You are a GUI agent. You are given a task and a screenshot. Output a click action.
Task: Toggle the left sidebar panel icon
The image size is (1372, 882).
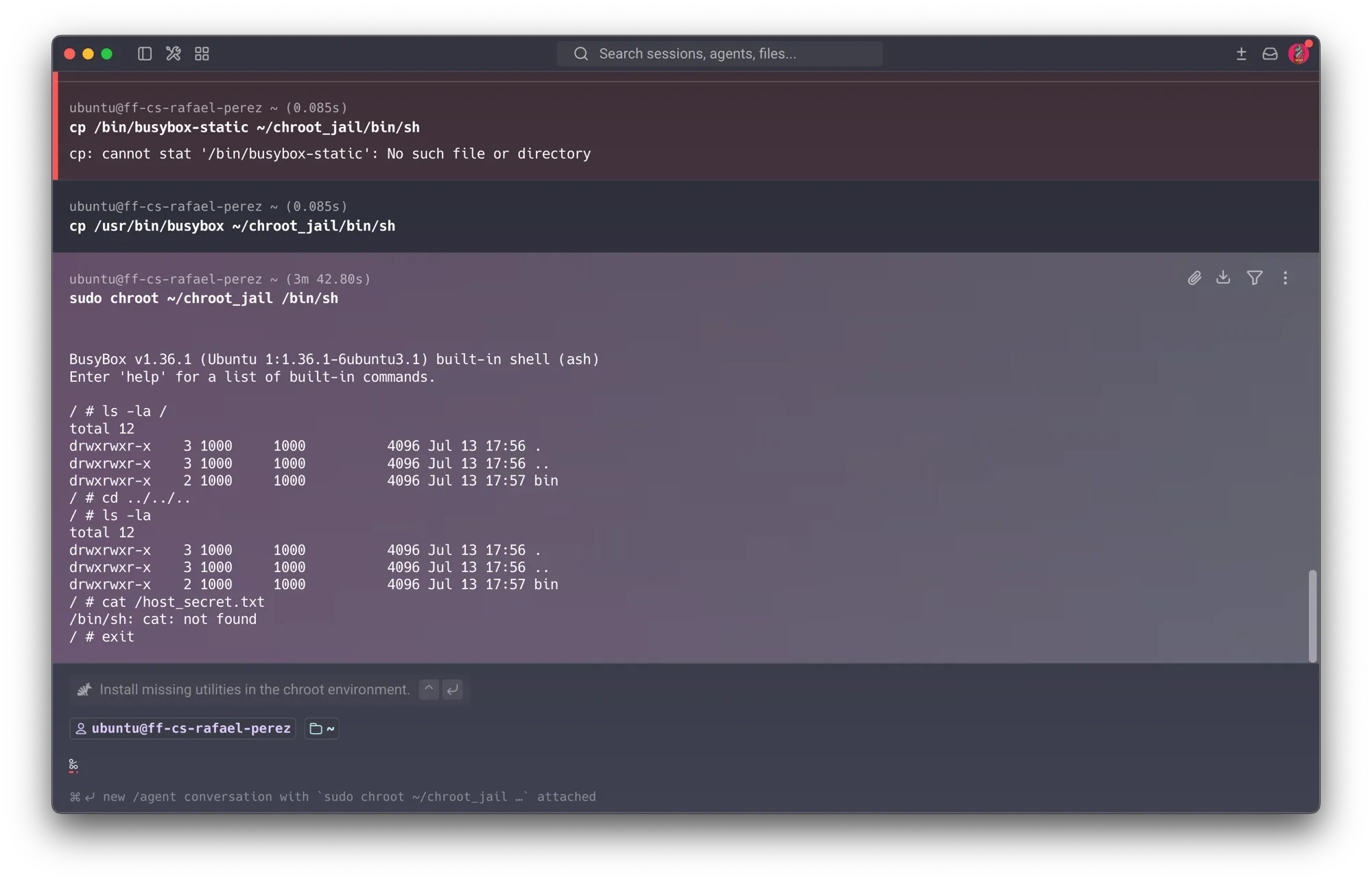point(145,53)
